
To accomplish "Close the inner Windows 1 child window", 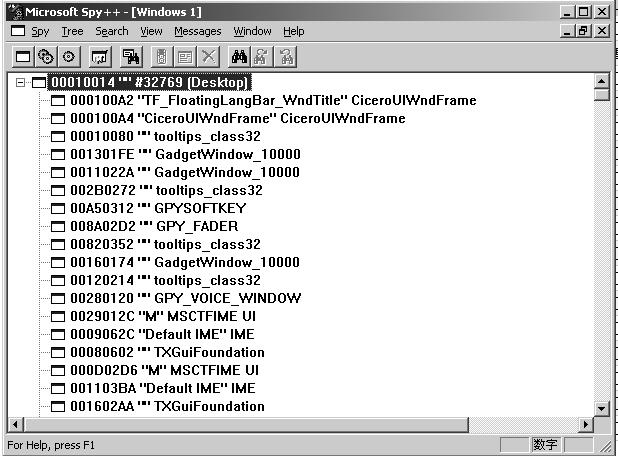I will click(602, 30).
